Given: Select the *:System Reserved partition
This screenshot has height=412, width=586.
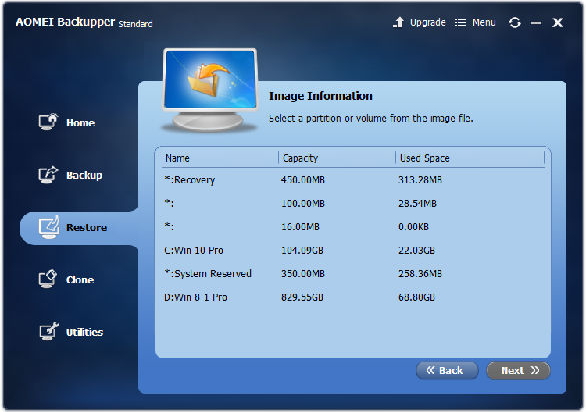Looking at the screenshot, I should 353,274.
